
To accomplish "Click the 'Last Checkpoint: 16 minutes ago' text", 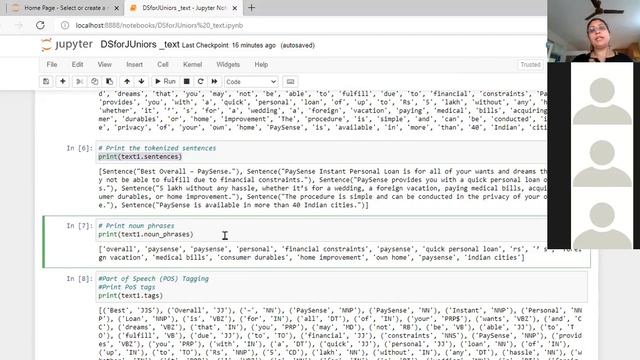I will pyautogui.click(x=229, y=45).
